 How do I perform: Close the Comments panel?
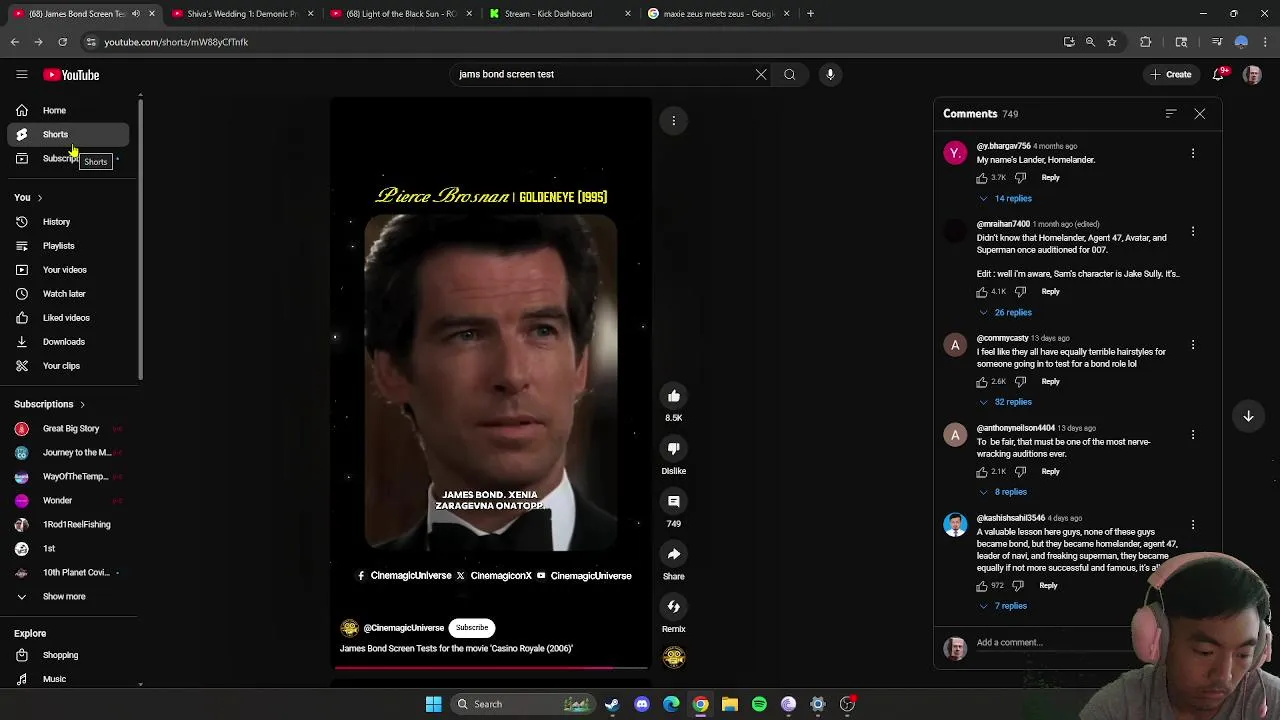coord(1200,114)
